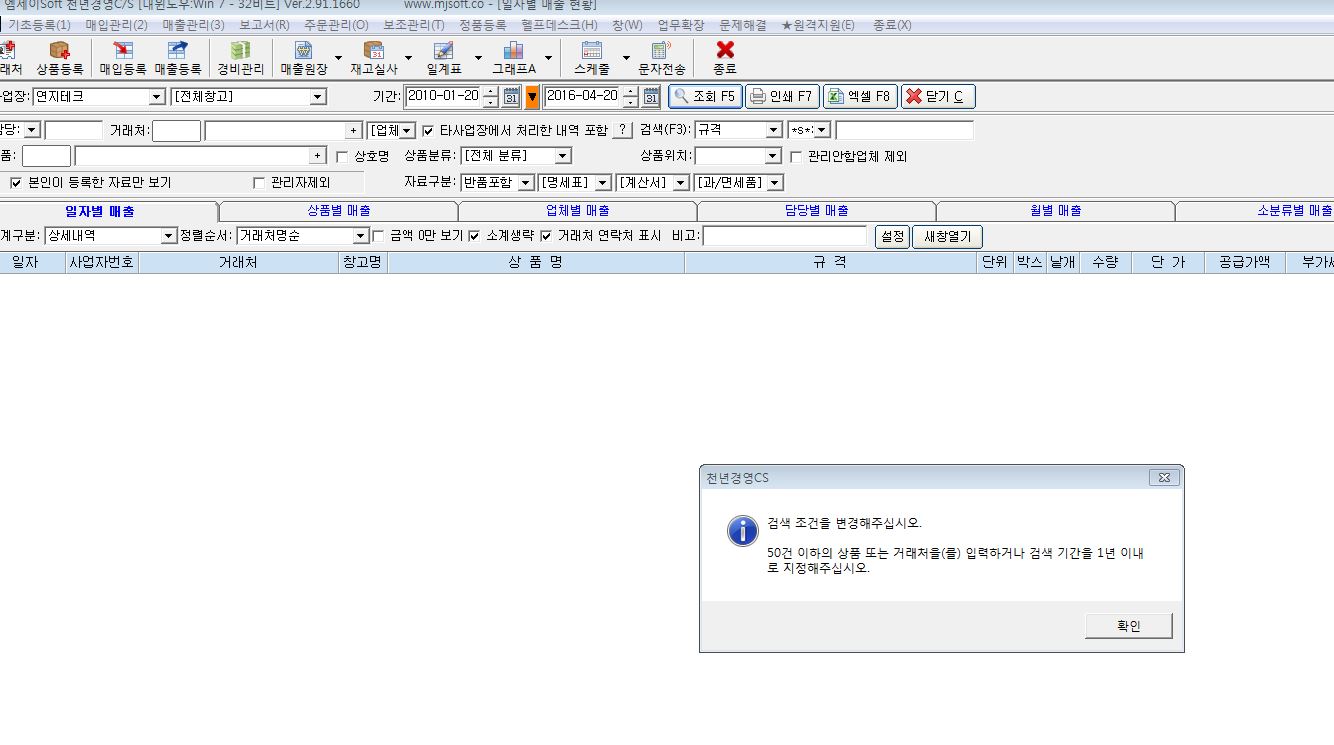Viewport: 1334px width, 745px height.
Task: Open the 헬프데스크(H) menu
Action: tap(559, 24)
